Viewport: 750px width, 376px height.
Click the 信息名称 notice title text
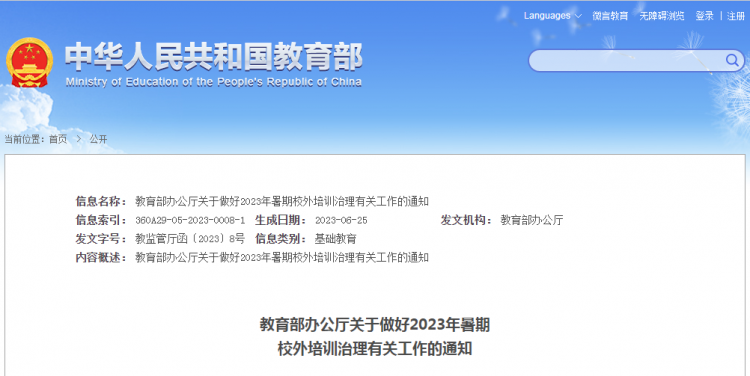pos(282,201)
